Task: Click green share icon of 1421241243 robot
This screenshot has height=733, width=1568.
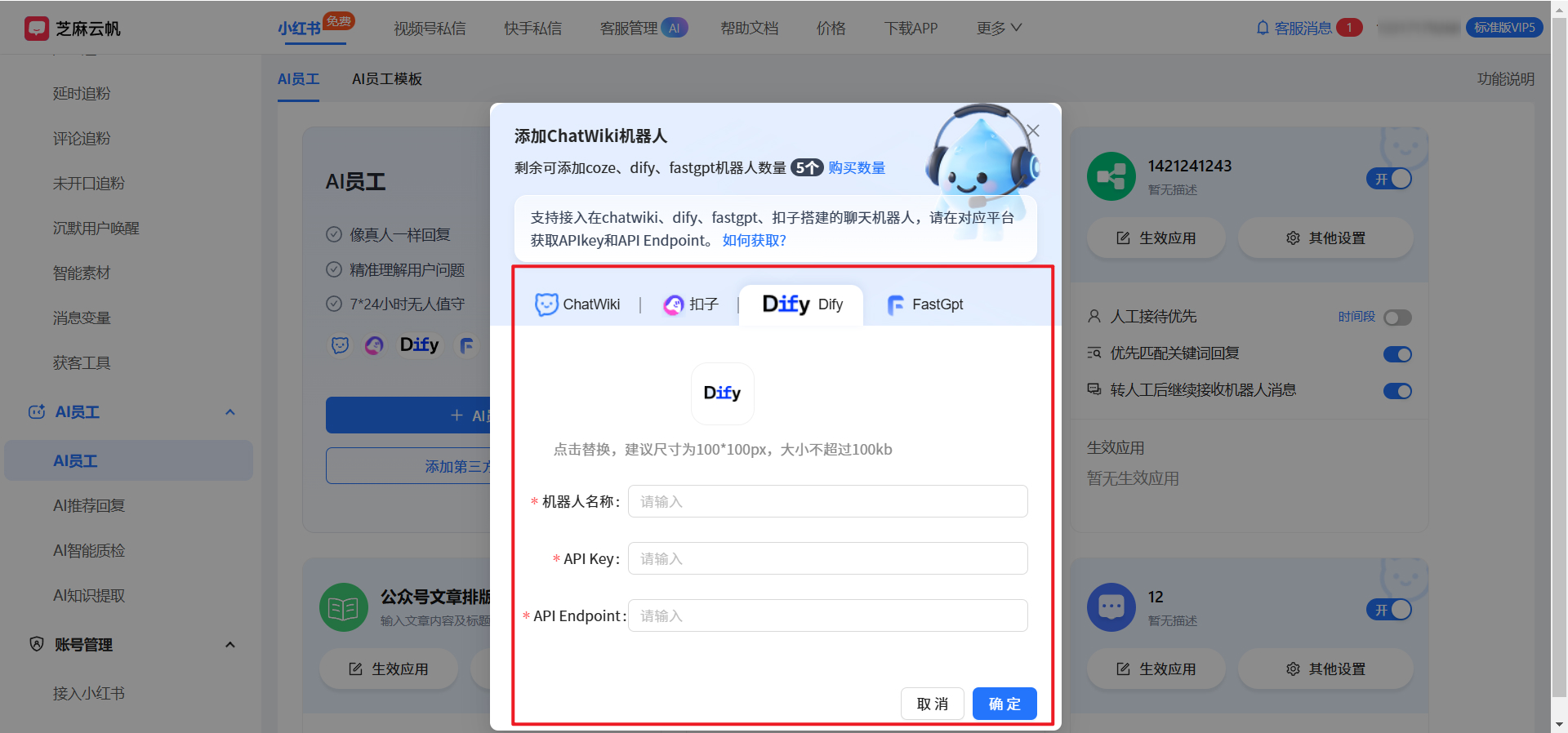Action: [1111, 176]
